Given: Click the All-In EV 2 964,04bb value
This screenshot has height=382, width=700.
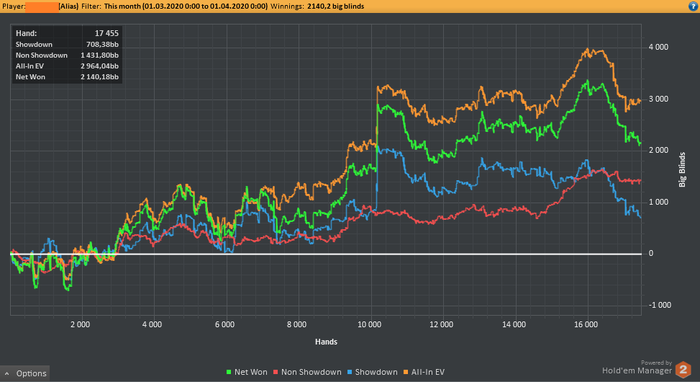Looking at the screenshot, I should (100, 66).
